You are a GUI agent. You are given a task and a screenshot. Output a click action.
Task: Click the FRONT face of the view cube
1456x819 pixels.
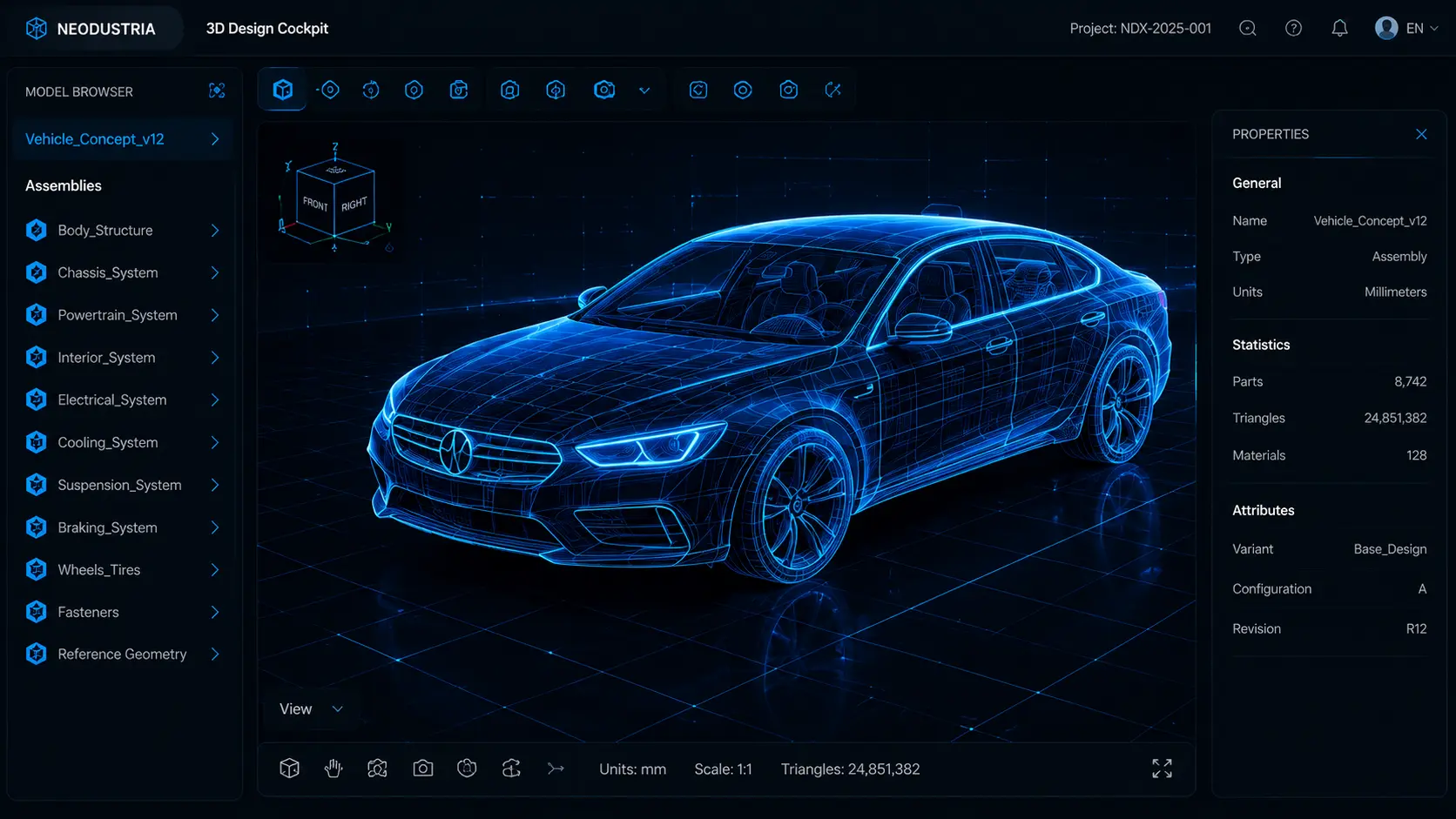click(x=315, y=204)
